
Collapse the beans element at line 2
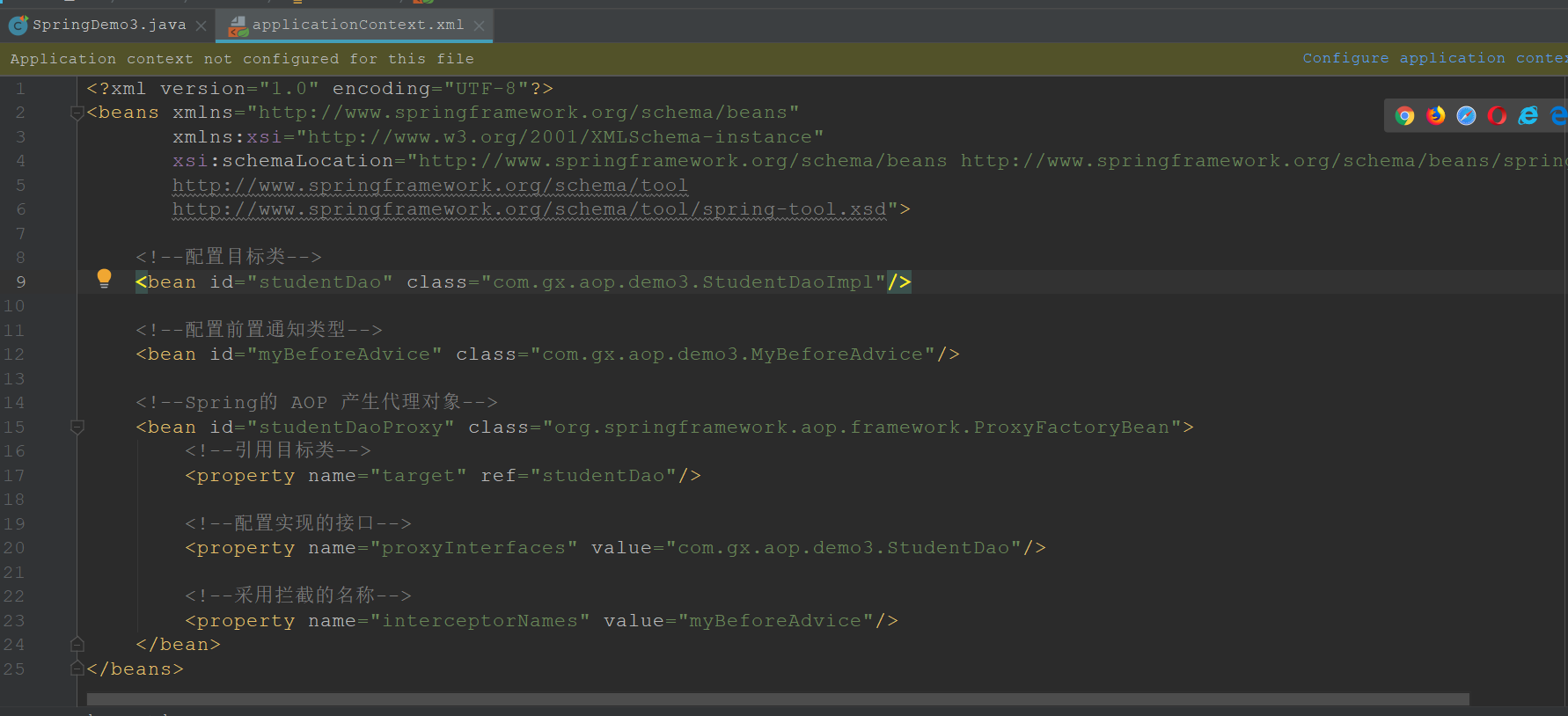(77, 113)
